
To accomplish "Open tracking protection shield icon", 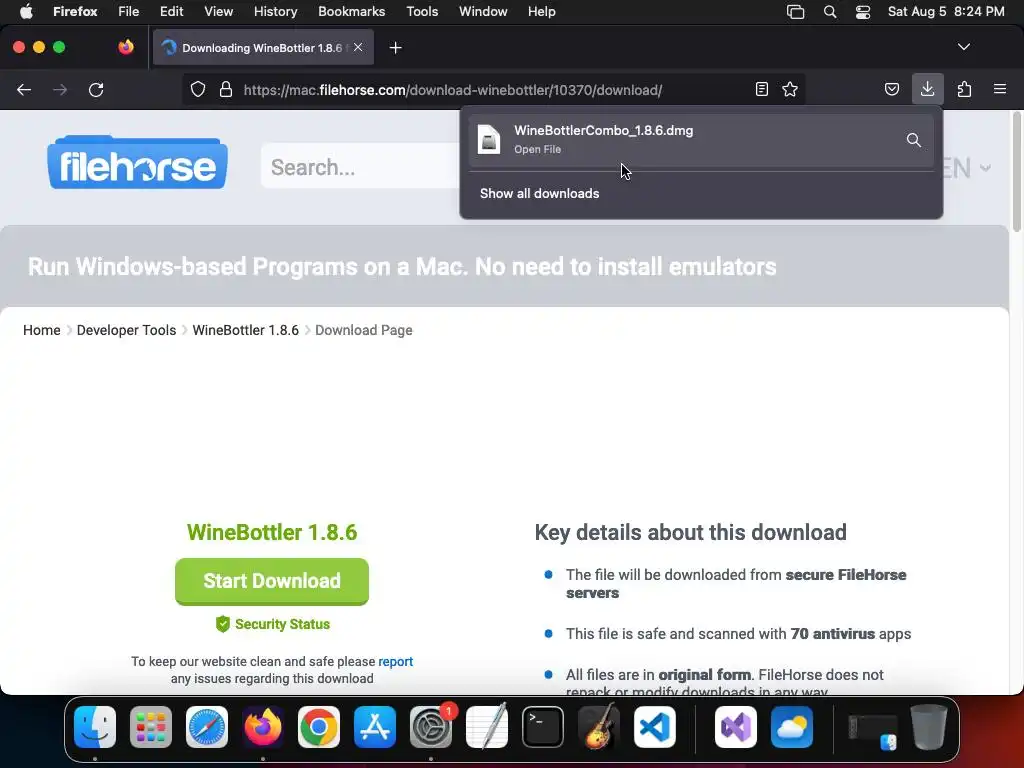I will (x=198, y=89).
